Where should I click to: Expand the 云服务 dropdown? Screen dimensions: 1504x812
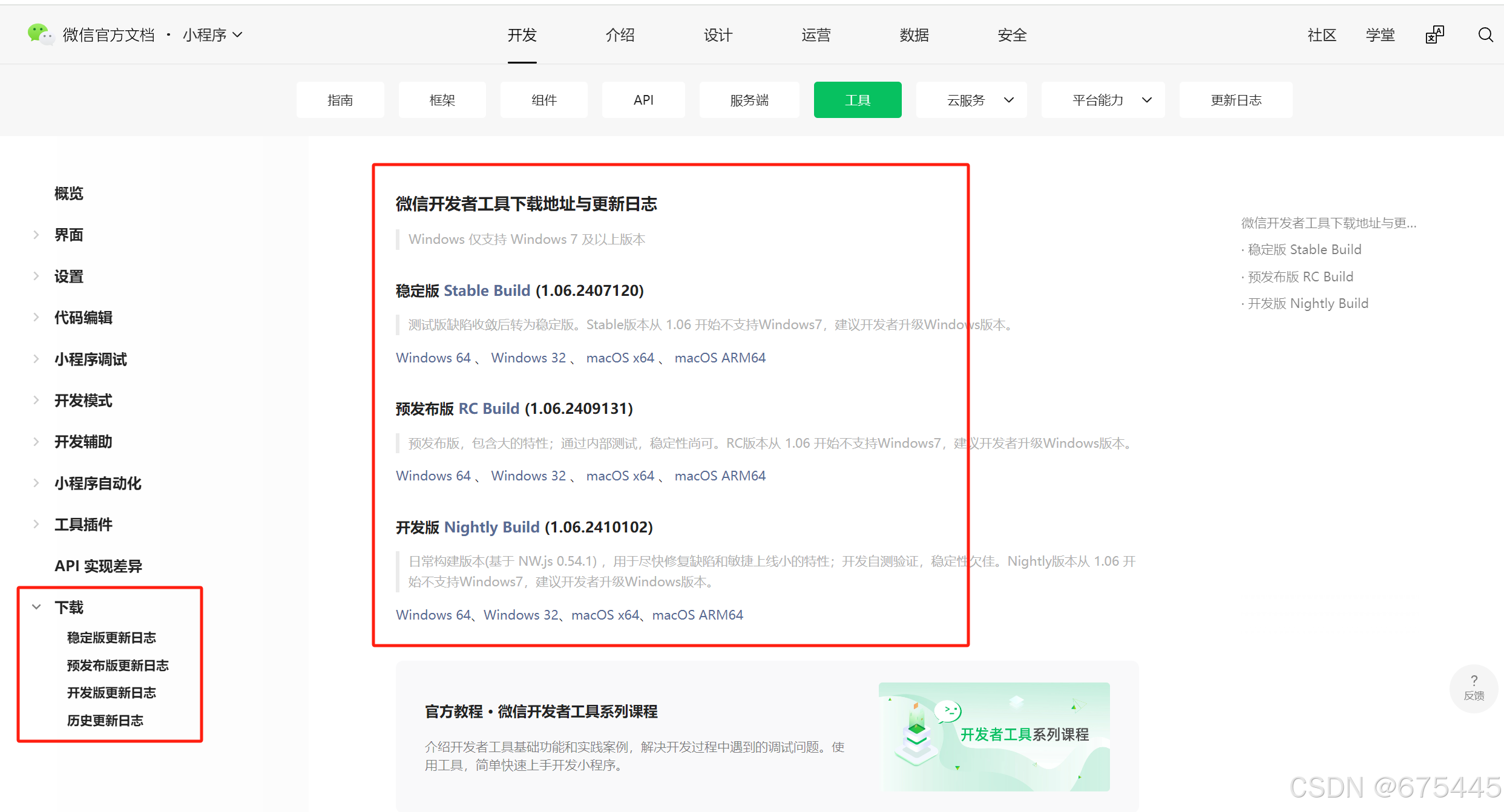coord(971,100)
